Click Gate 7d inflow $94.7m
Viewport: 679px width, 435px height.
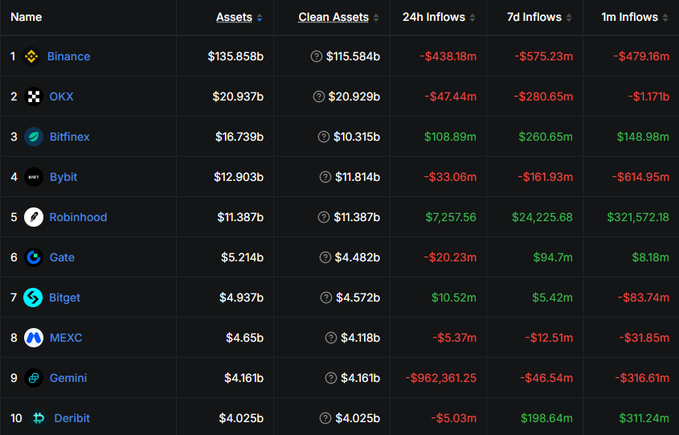pyautogui.click(x=553, y=258)
